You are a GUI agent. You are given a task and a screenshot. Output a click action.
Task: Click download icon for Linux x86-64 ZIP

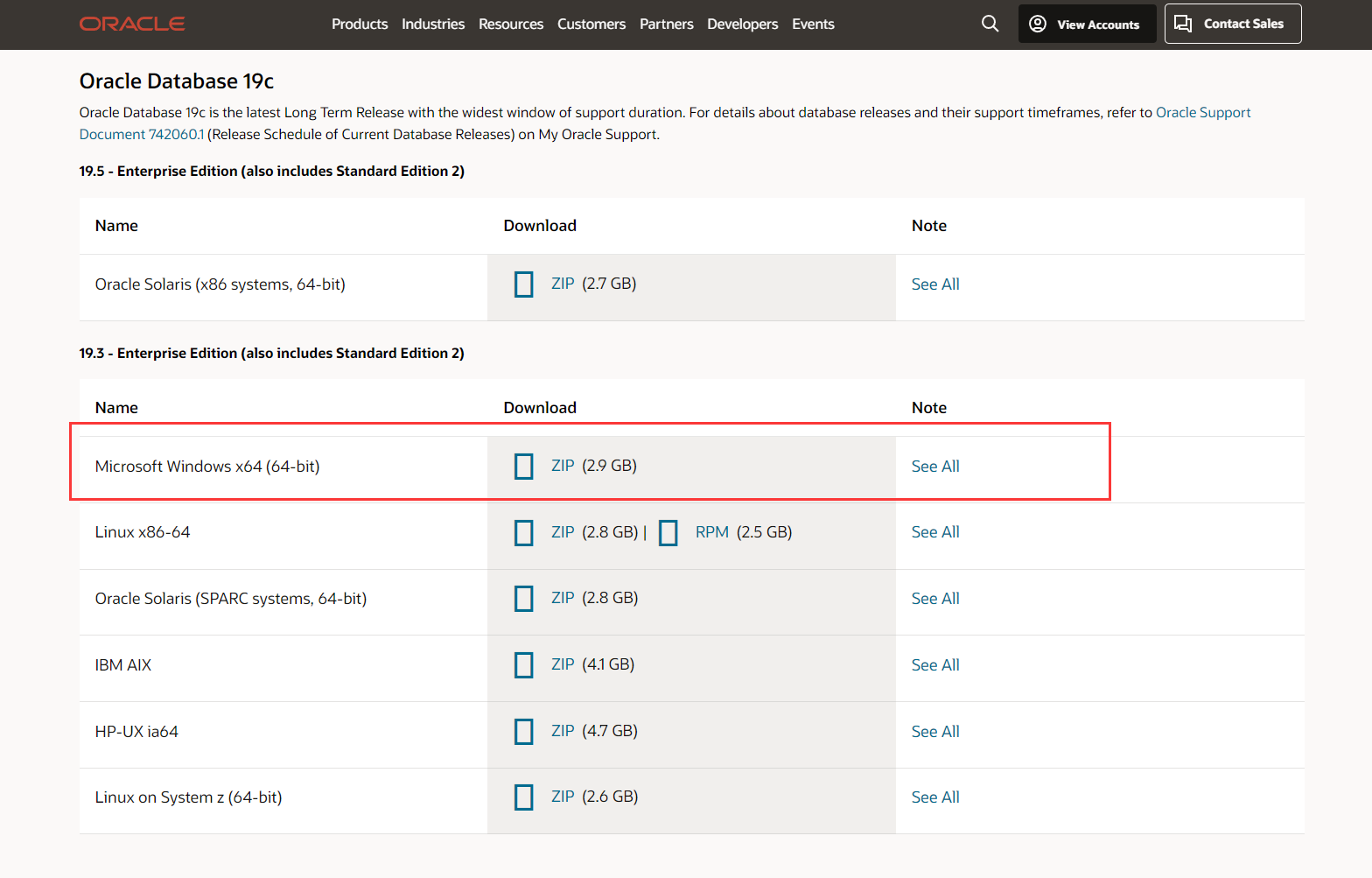pos(524,532)
